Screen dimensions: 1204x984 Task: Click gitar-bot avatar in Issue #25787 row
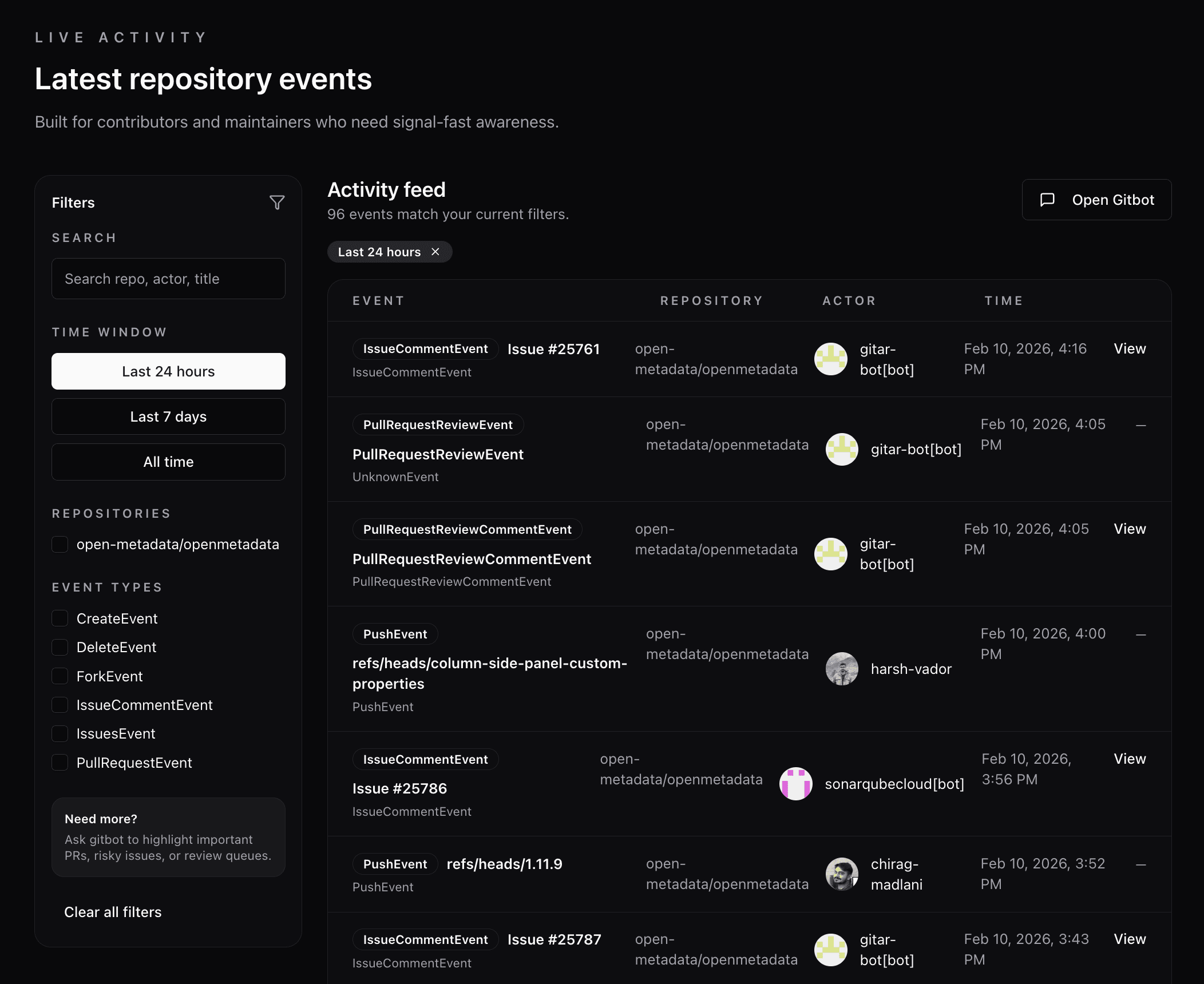pyautogui.click(x=830, y=950)
